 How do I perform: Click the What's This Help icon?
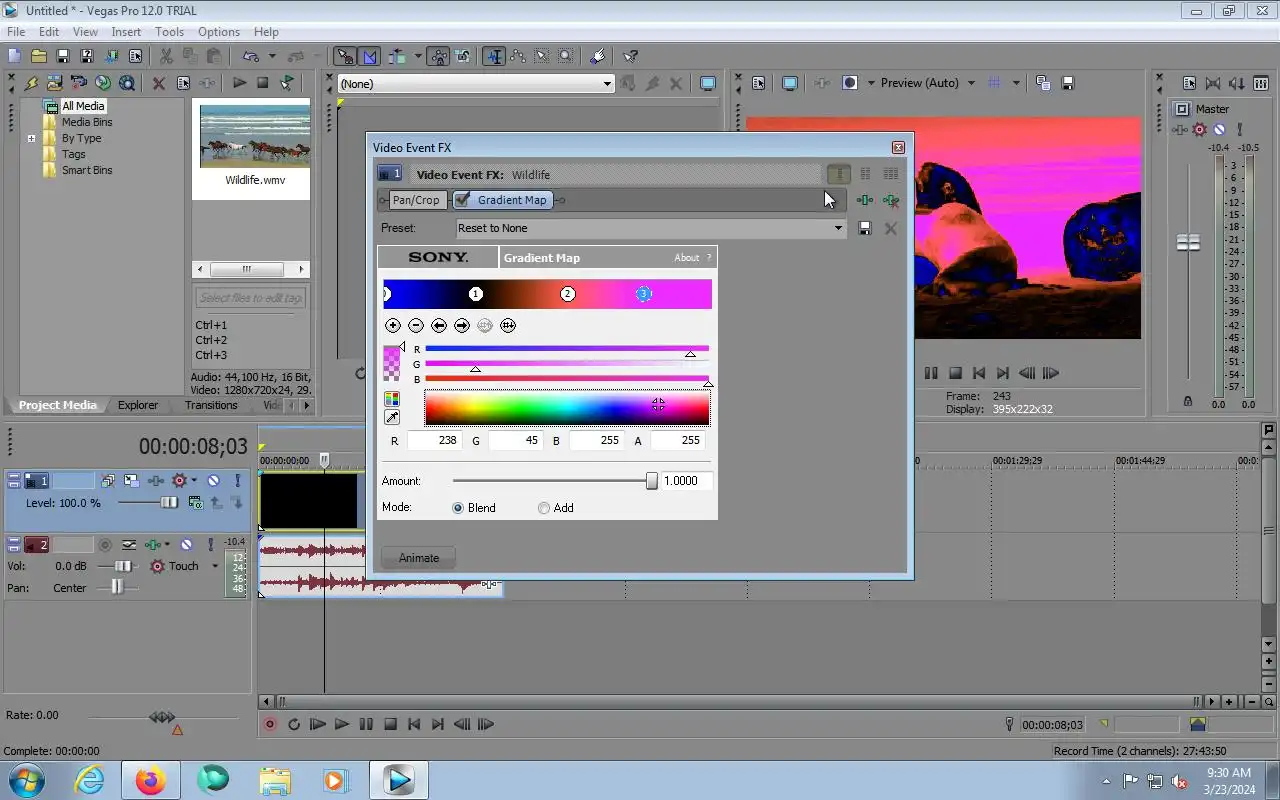(630, 56)
